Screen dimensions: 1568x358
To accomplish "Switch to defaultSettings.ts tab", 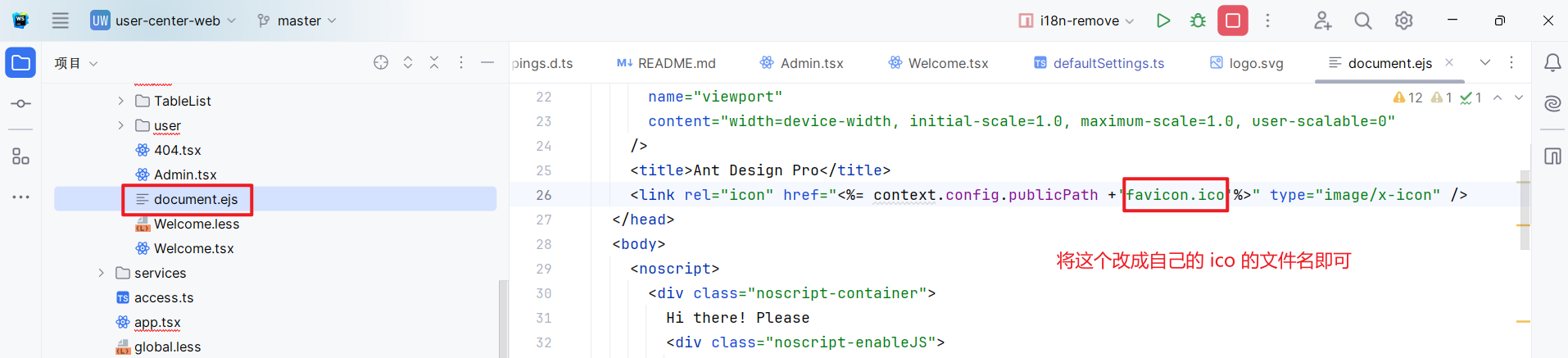I will tap(1099, 63).
